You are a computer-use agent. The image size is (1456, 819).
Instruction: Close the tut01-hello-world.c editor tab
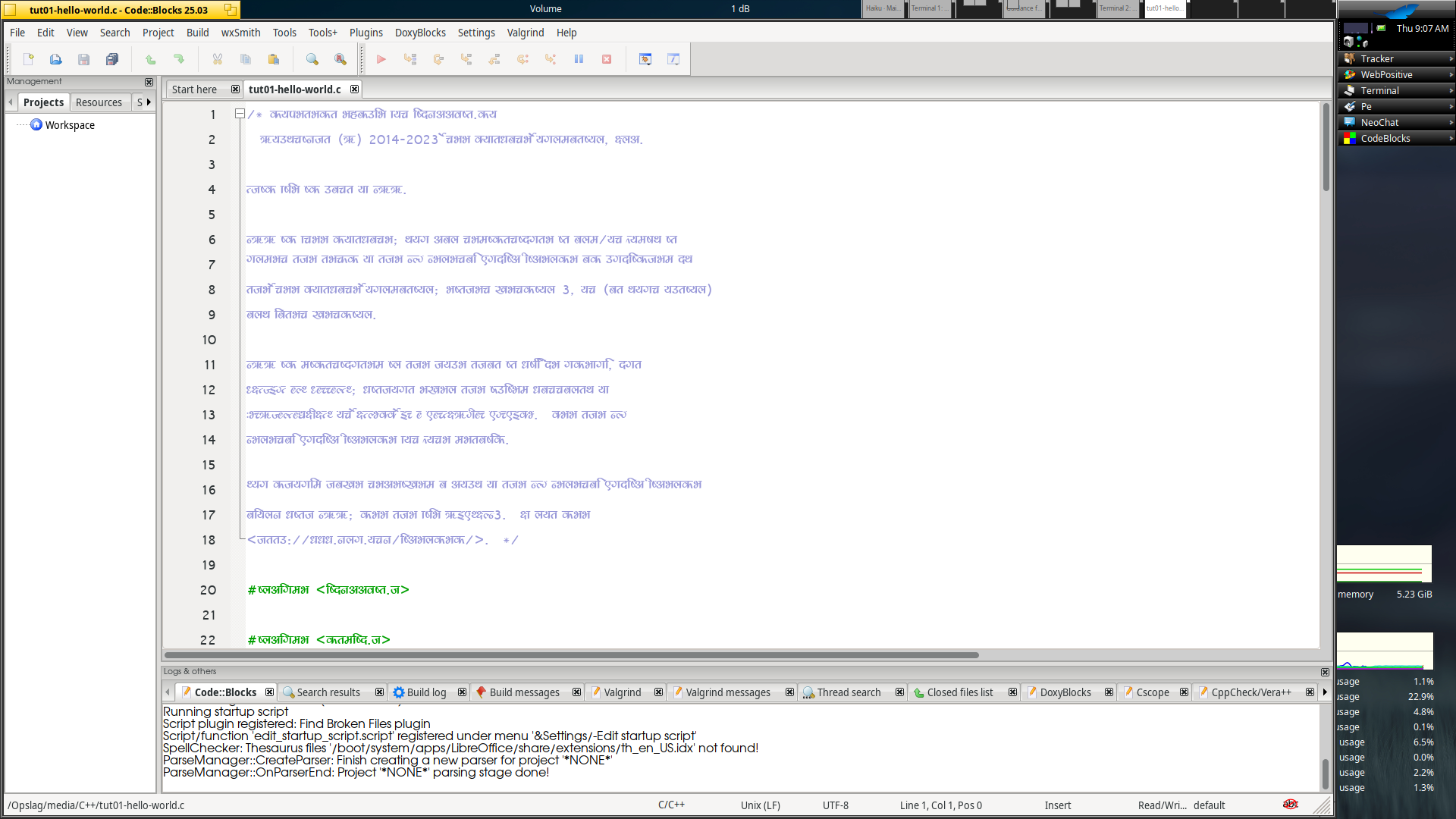(354, 89)
